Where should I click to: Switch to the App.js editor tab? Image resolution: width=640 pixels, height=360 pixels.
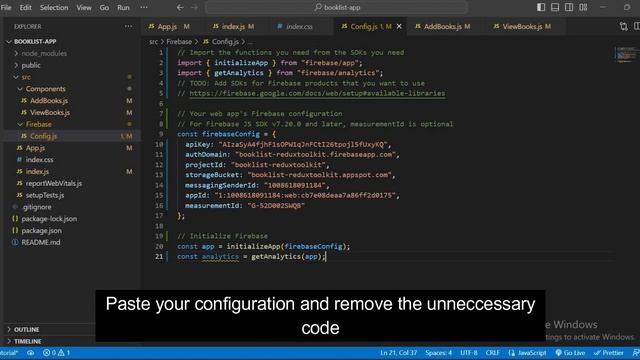click(x=169, y=27)
